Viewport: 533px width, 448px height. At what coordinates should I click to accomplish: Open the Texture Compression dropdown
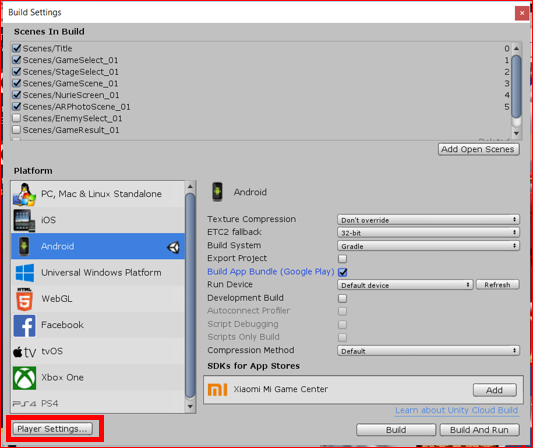tap(428, 220)
